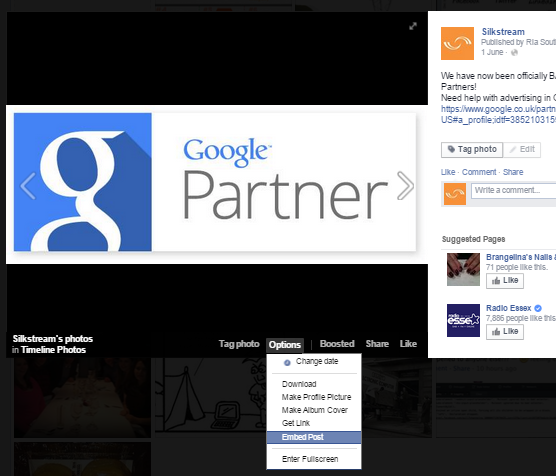
Task: Go to the previous photo arrow
Action: 28,186
